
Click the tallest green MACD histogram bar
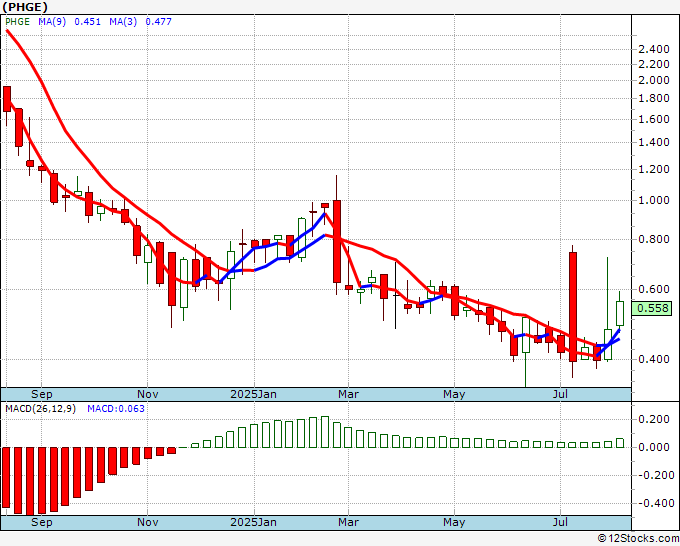[x=325, y=432]
